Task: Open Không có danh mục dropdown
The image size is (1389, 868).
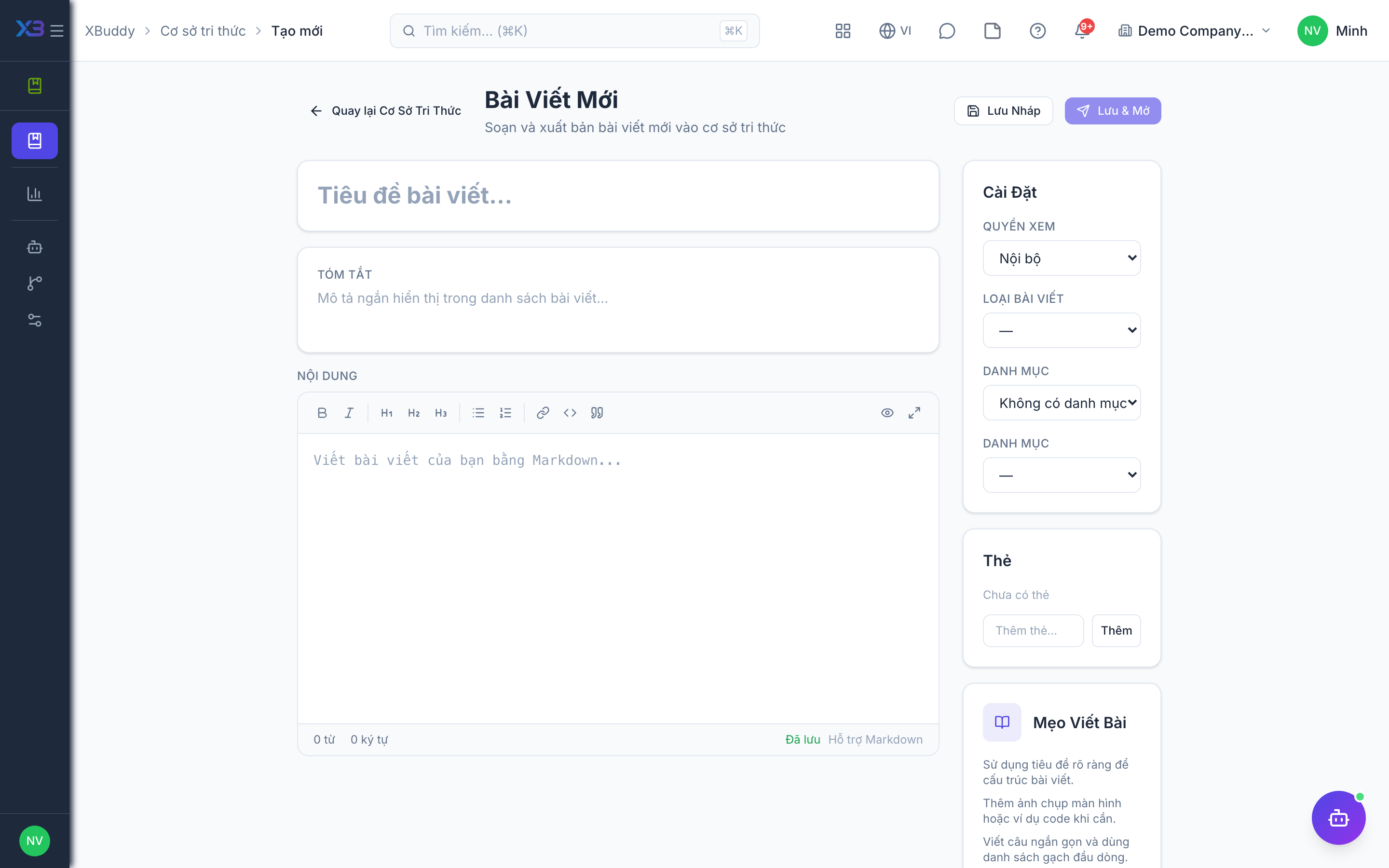Action: [x=1061, y=403]
